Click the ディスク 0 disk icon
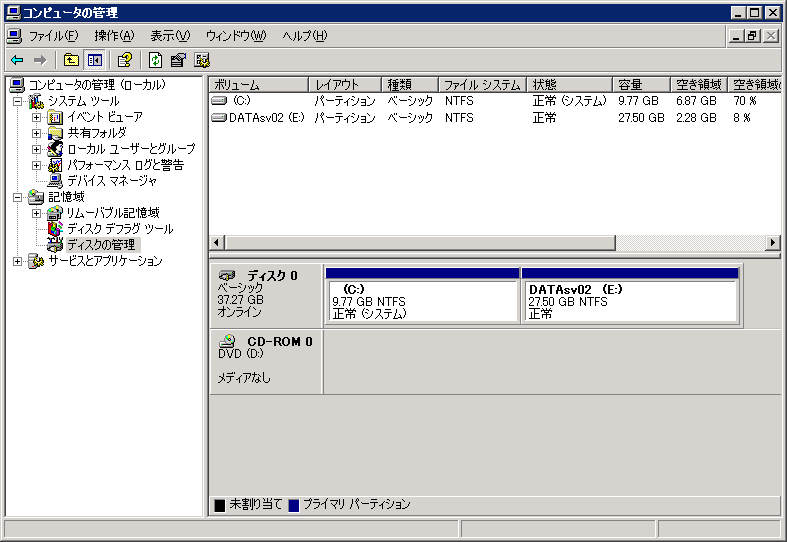Screen dimensions: 787x542 point(228,275)
